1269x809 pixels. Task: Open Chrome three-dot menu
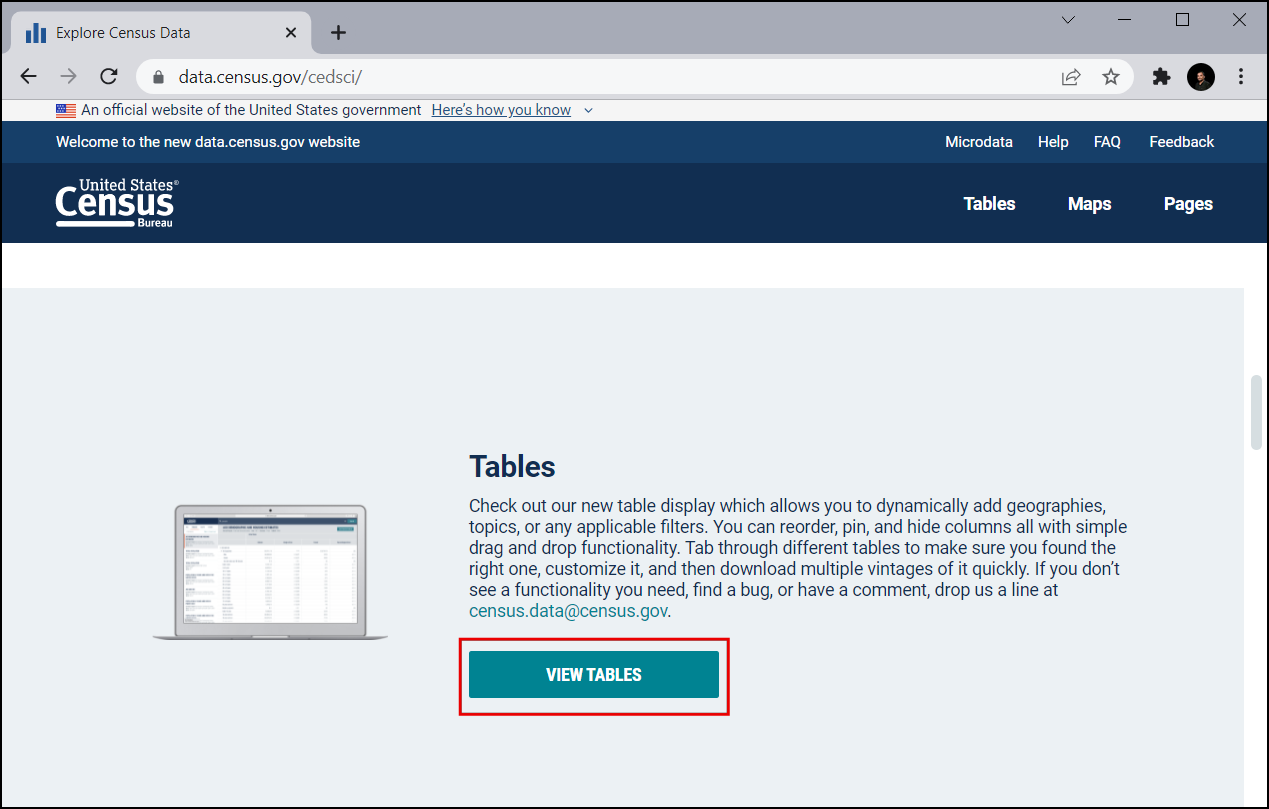[x=1241, y=77]
